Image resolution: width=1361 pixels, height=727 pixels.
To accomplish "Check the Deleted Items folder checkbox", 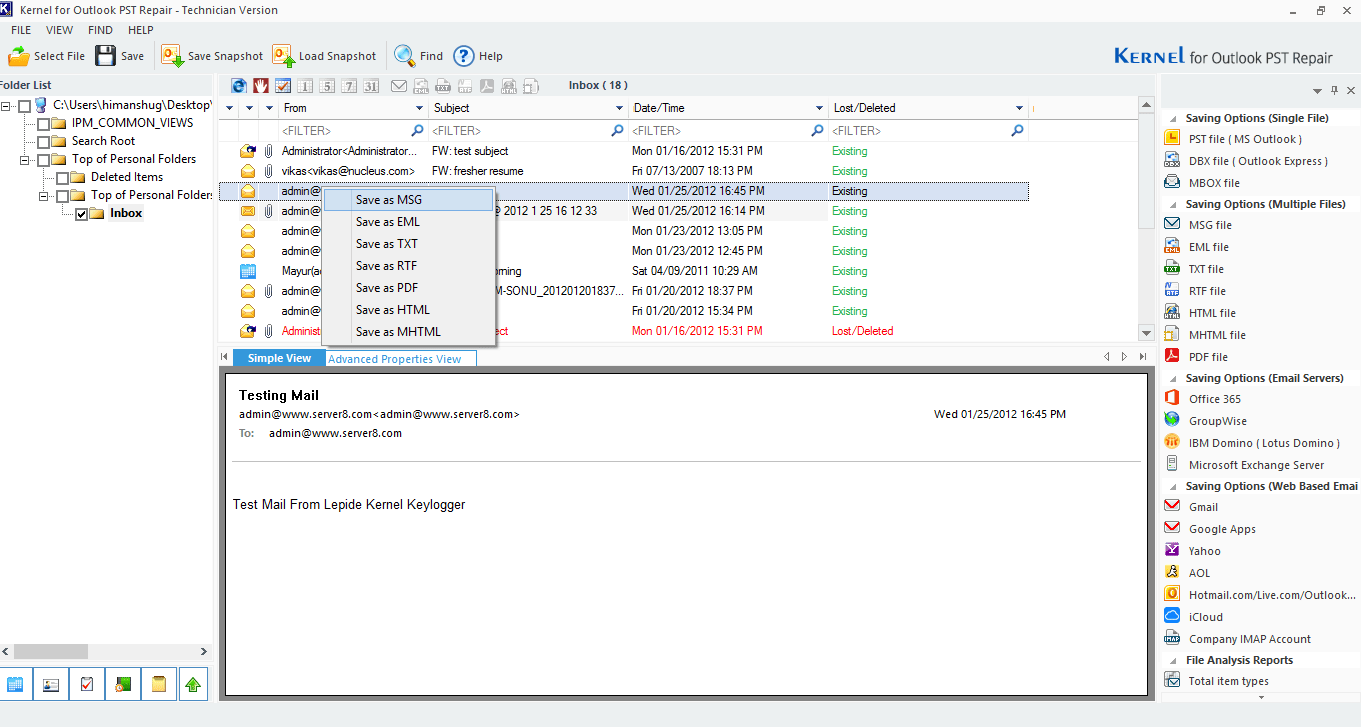I will 62,177.
